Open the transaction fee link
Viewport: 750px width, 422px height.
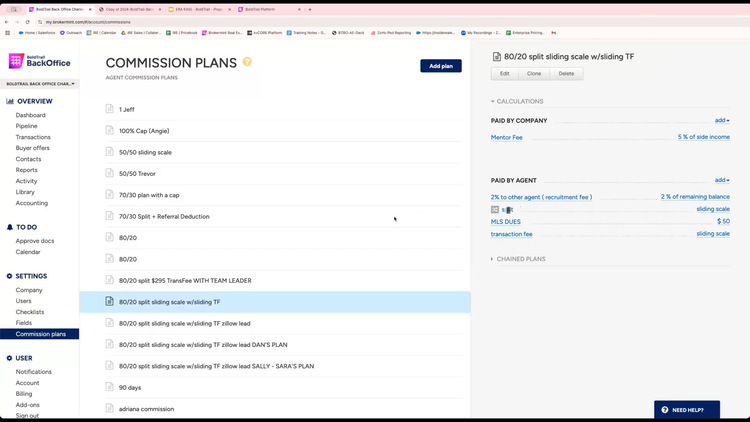click(x=511, y=234)
